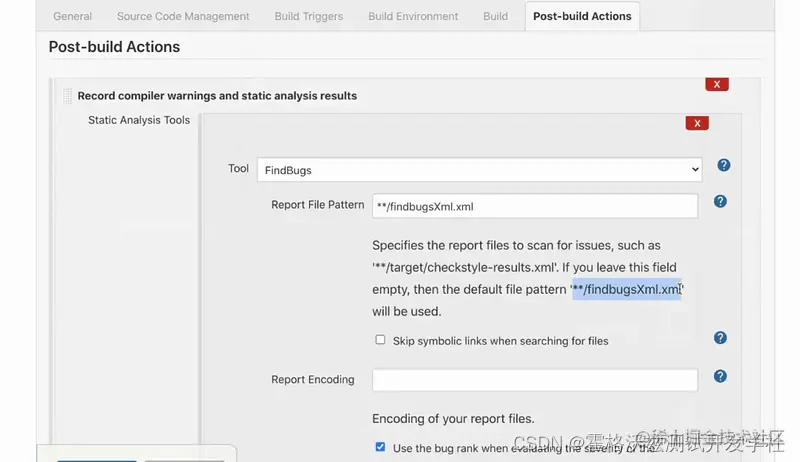
Task: Remove the FindBugs static analysis tool entry
Action: 697,123
